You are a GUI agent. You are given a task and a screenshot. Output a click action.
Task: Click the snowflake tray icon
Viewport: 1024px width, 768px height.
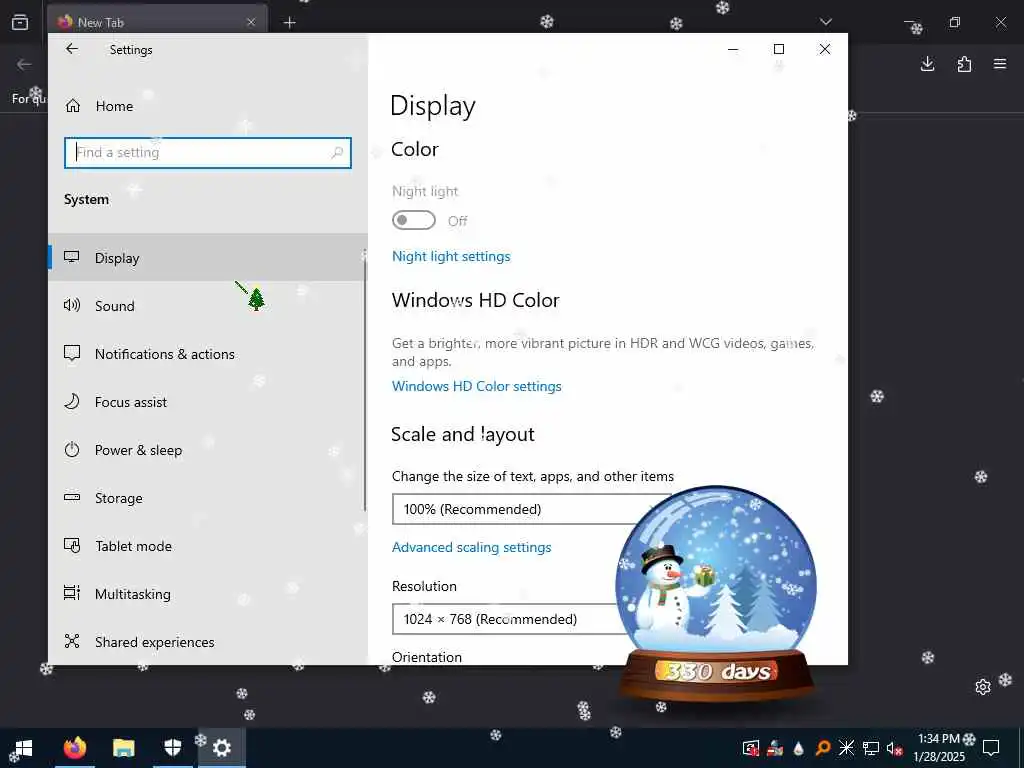(x=846, y=748)
